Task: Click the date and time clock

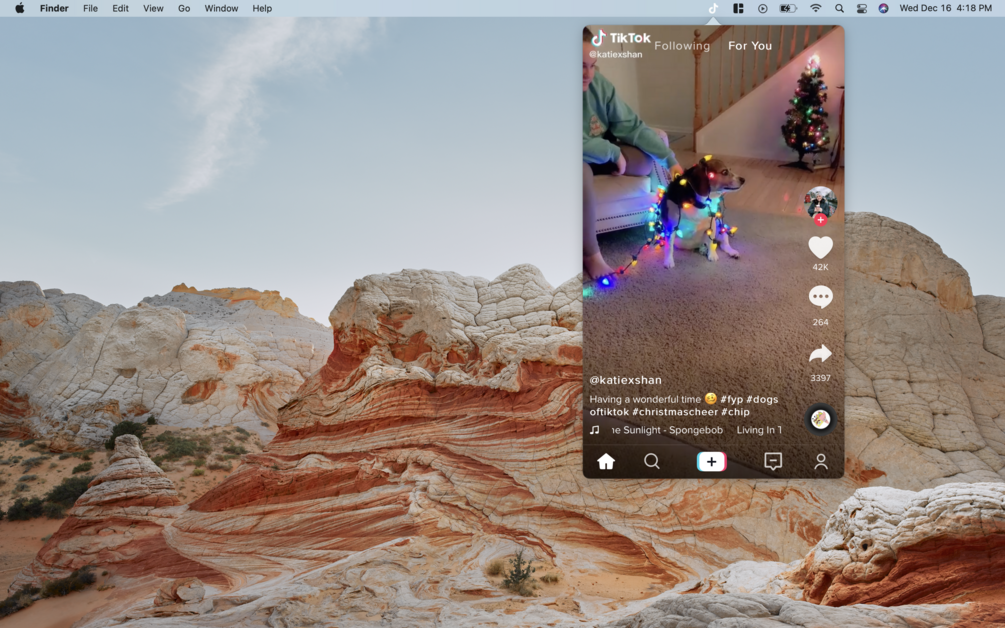Action: click(945, 8)
